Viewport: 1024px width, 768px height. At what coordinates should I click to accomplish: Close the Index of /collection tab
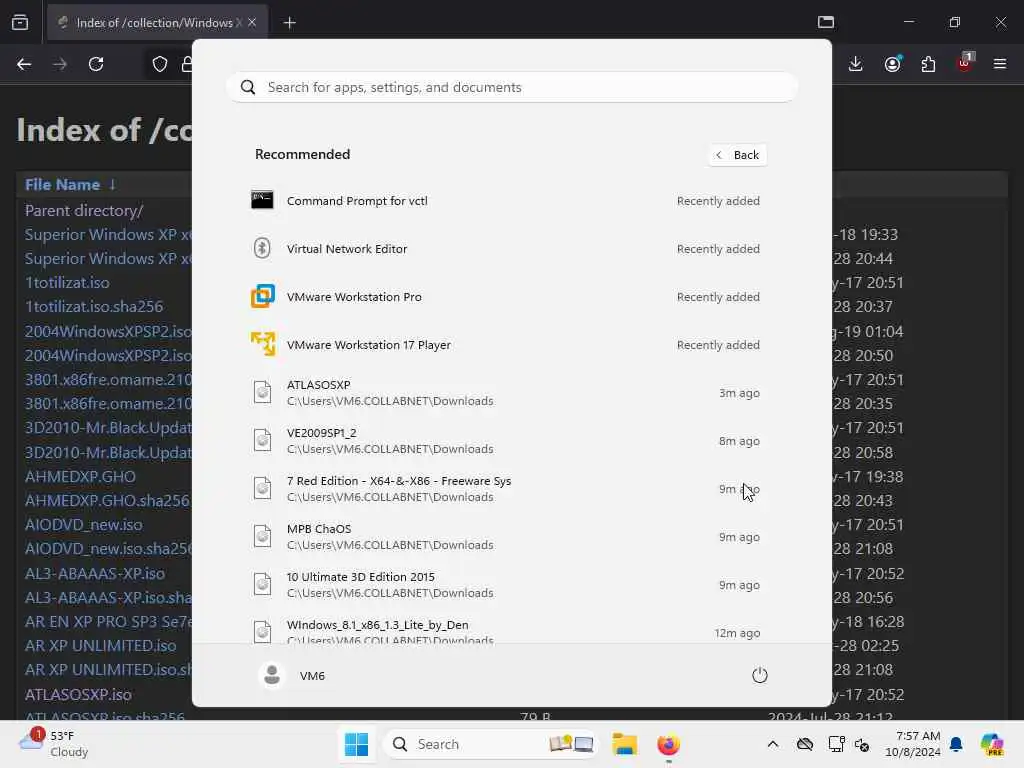click(x=252, y=23)
